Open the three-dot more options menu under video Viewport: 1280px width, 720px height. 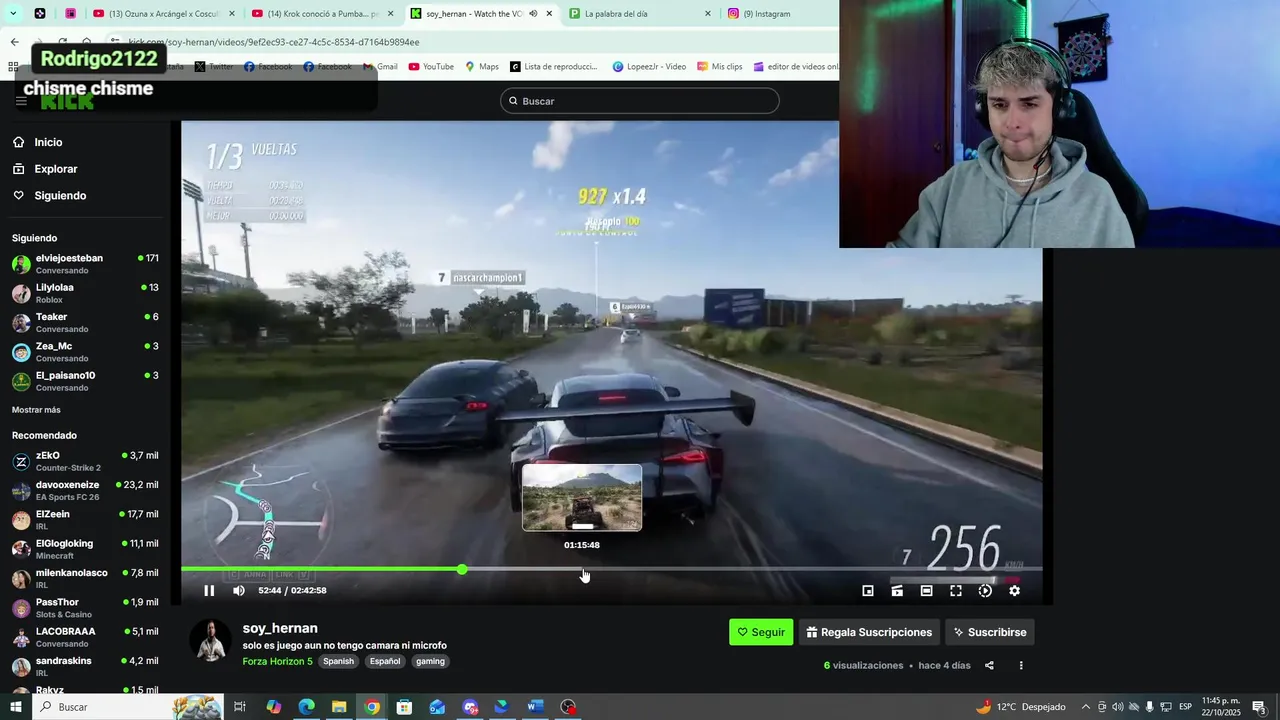pyautogui.click(x=1021, y=665)
